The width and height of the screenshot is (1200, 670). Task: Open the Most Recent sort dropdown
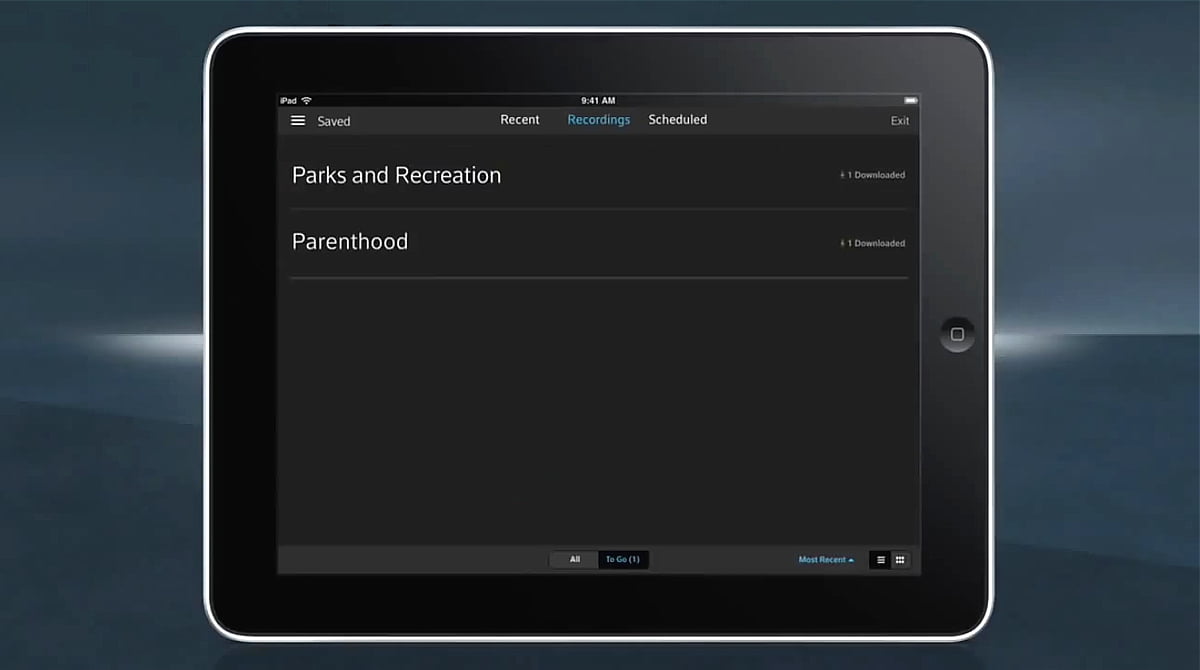click(823, 560)
